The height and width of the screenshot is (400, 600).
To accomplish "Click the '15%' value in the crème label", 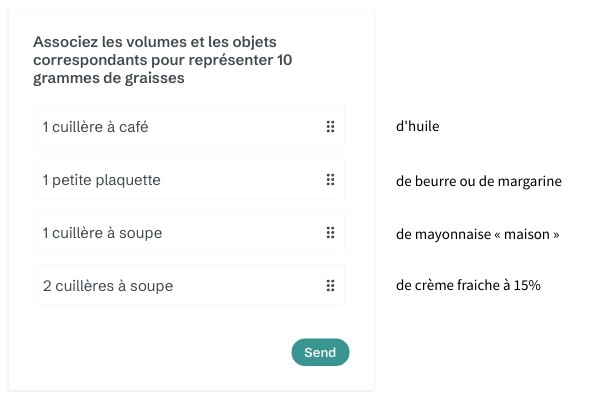I will coord(528,286).
